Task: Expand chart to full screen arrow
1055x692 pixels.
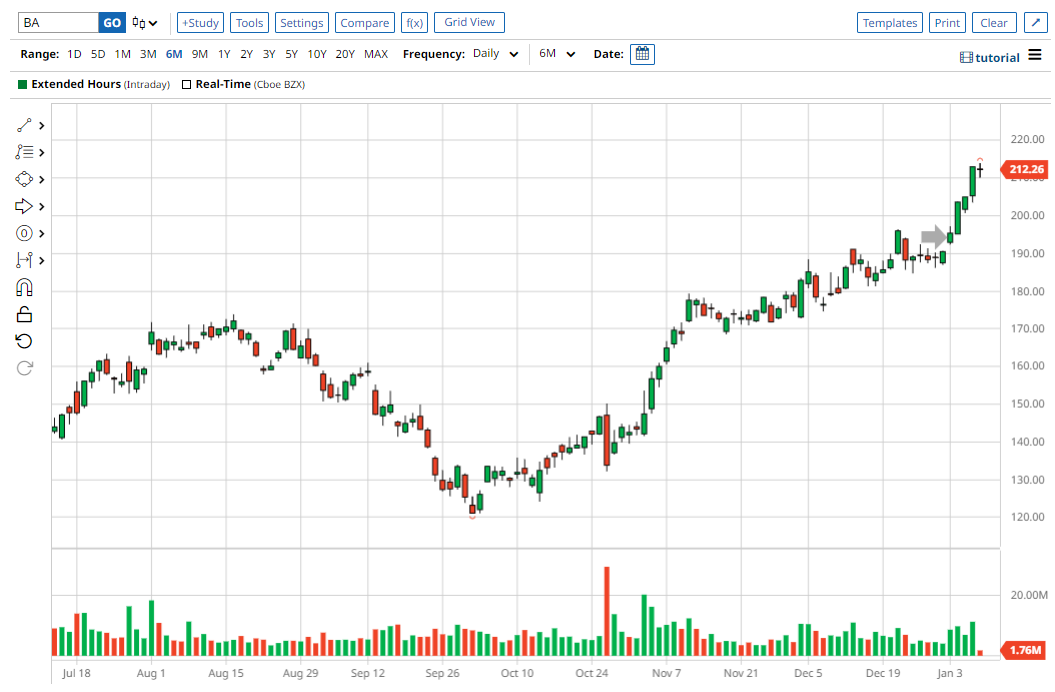Action: (1035, 22)
